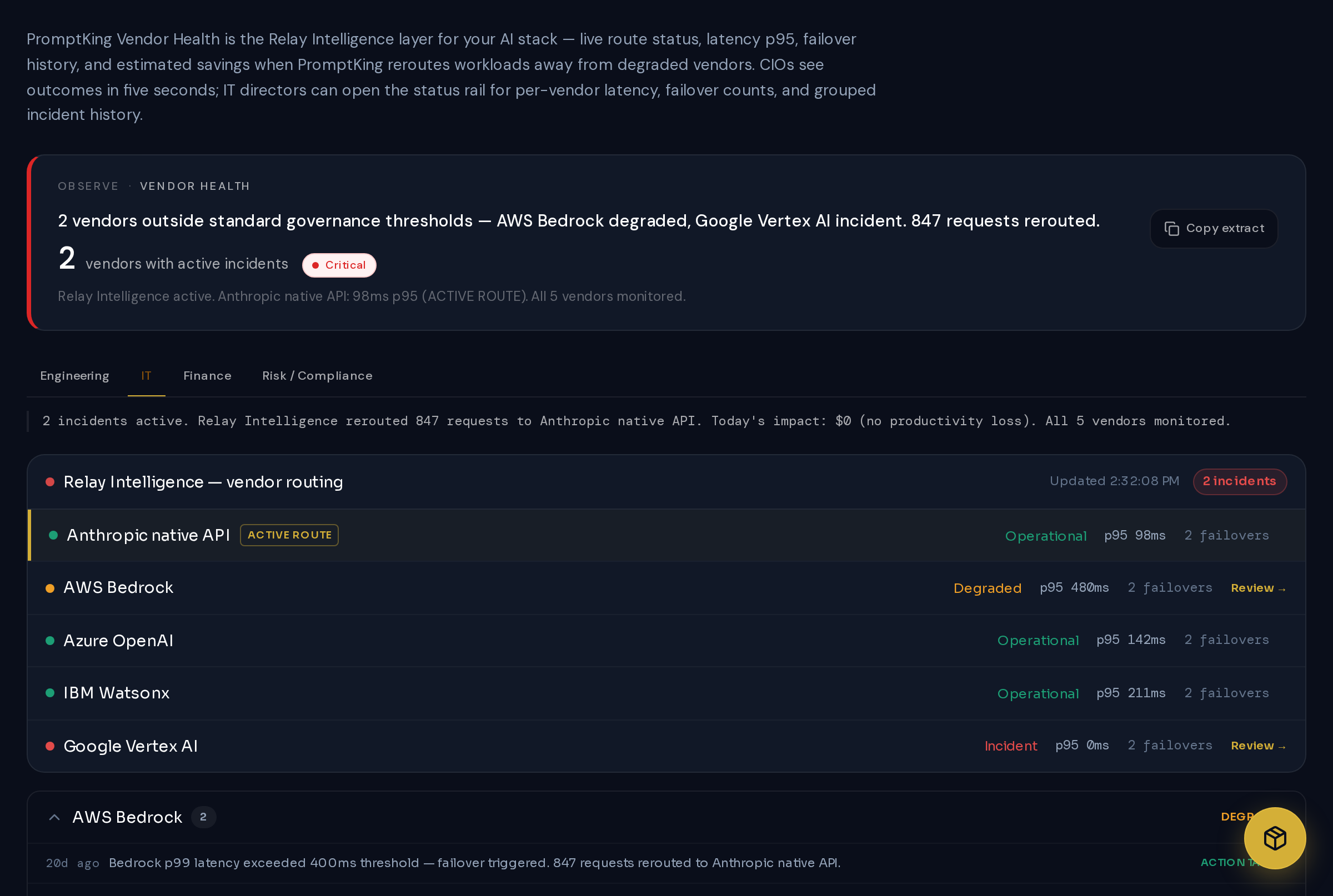This screenshot has width=1333, height=896.
Task: Click the p95 211ms latency value
Action: (1131, 693)
